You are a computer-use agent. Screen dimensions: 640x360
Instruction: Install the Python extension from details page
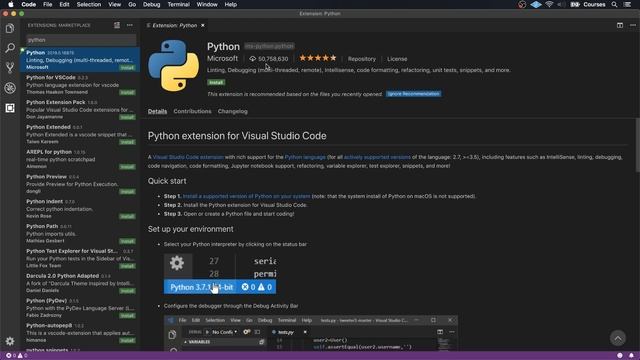click(216, 82)
